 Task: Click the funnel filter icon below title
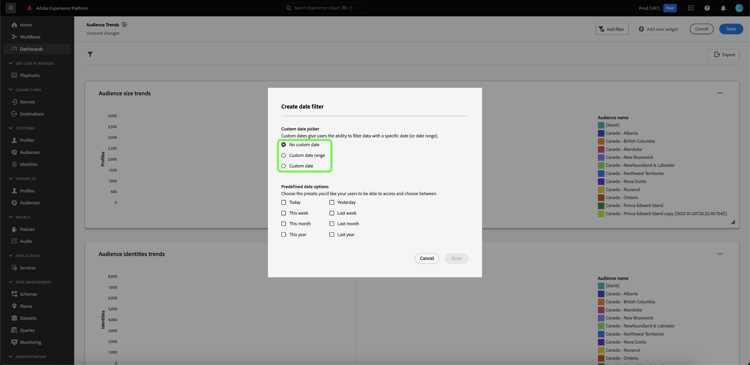tap(90, 55)
